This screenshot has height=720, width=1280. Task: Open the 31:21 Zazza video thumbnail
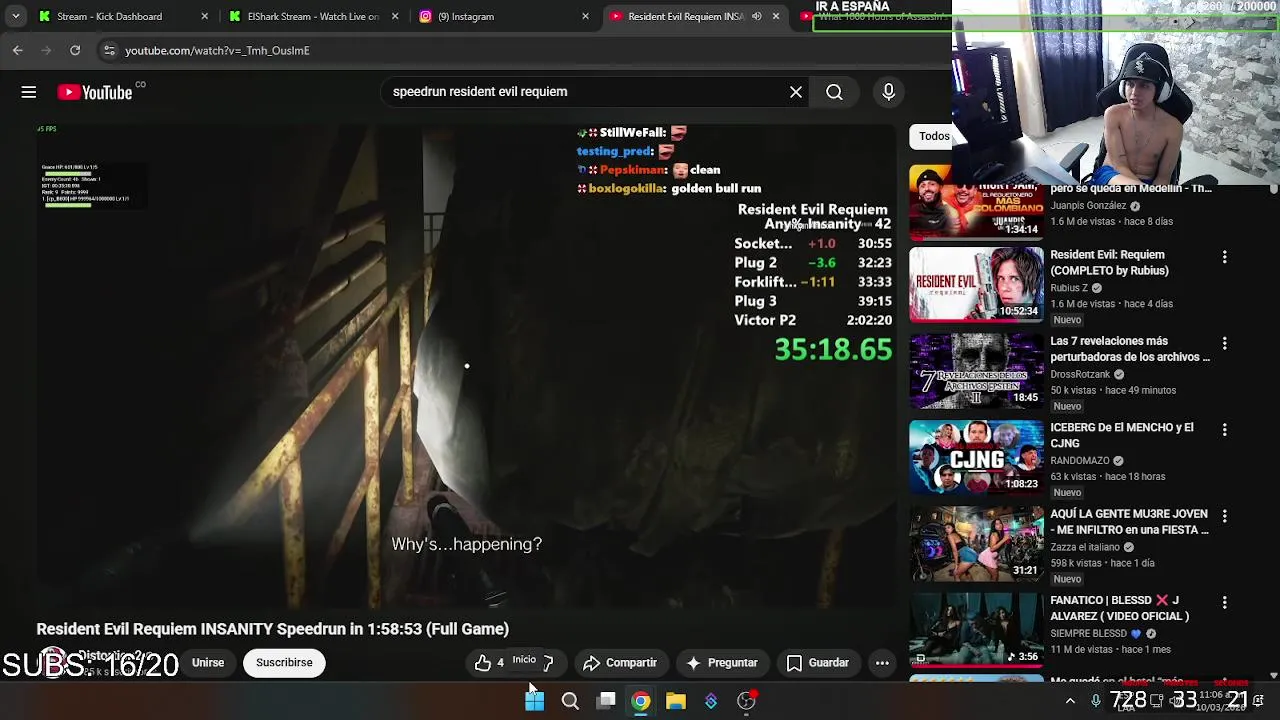tap(976, 544)
